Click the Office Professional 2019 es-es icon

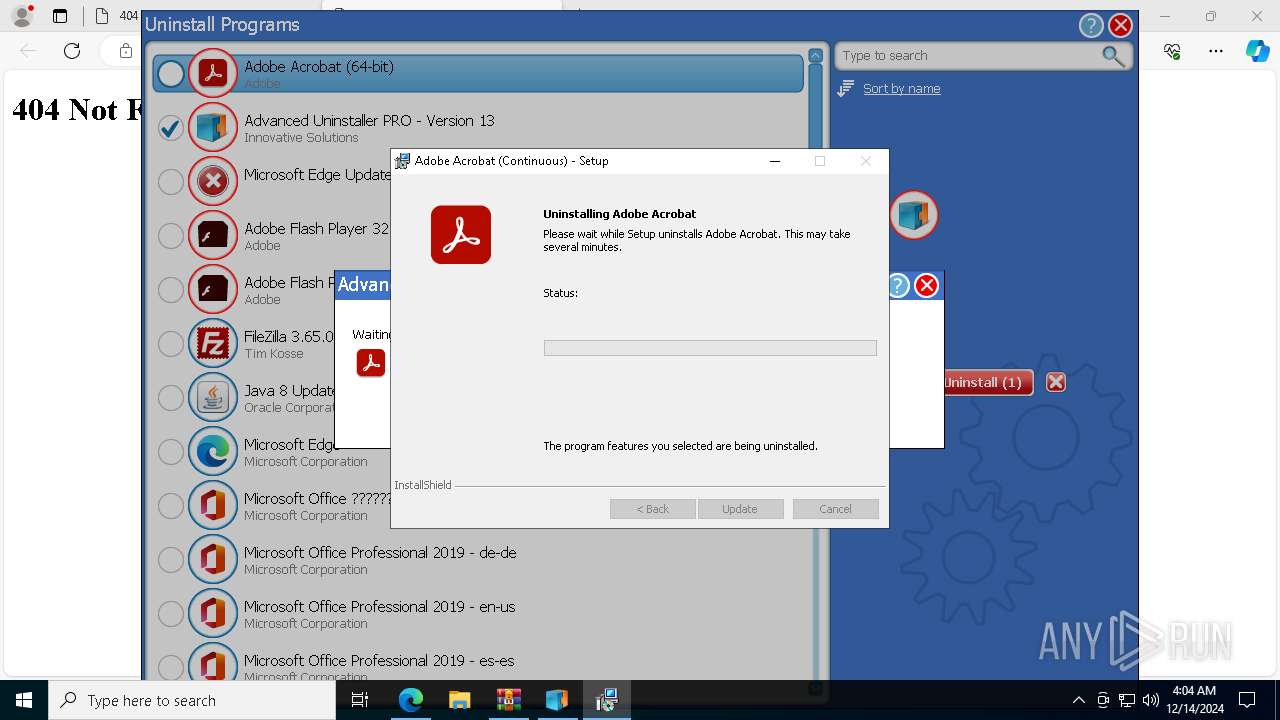212,663
